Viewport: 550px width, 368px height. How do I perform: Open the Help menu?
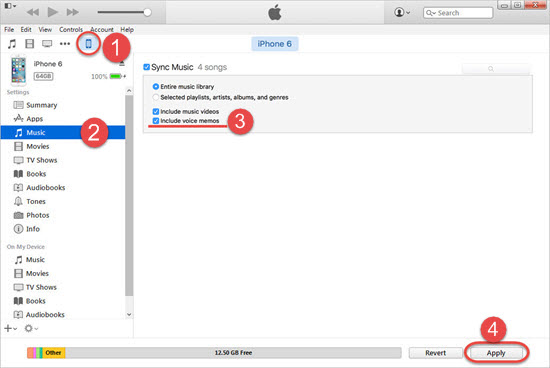(127, 29)
